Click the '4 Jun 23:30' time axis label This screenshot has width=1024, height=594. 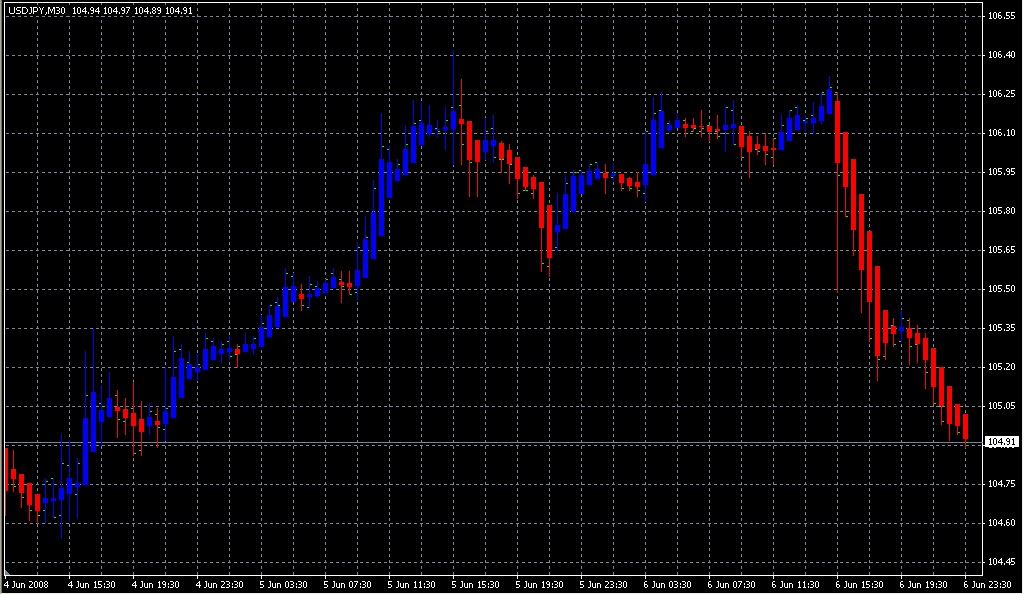coord(220,585)
